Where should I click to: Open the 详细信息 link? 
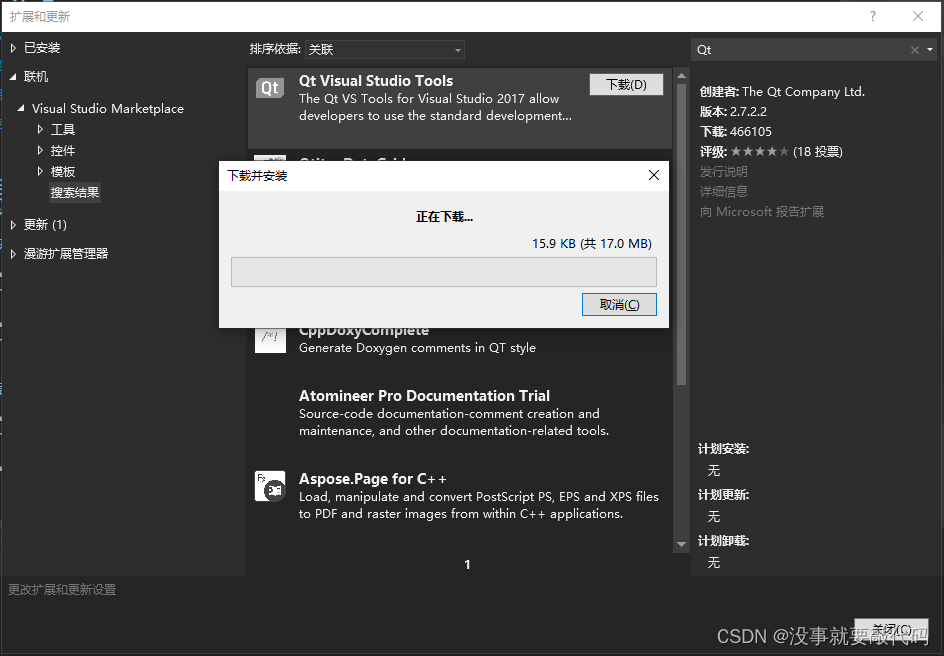point(723,191)
